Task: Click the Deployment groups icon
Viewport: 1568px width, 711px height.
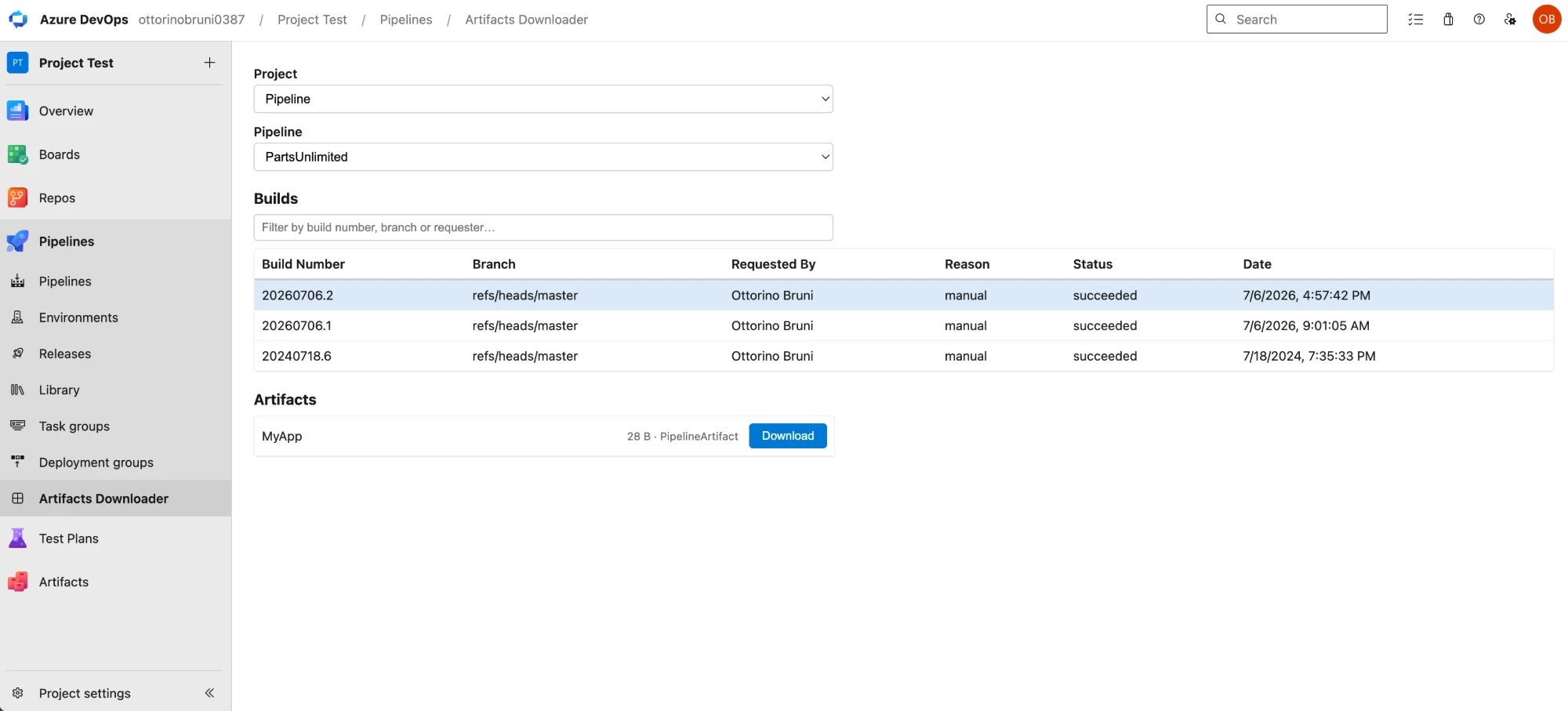Action: click(18, 462)
